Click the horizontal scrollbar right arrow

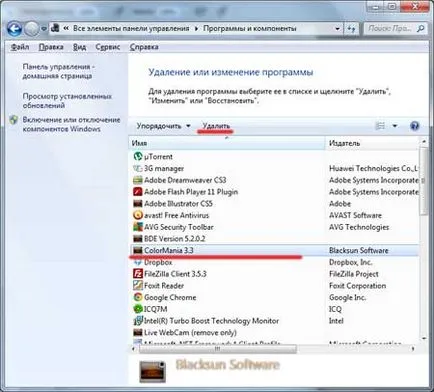click(413, 349)
